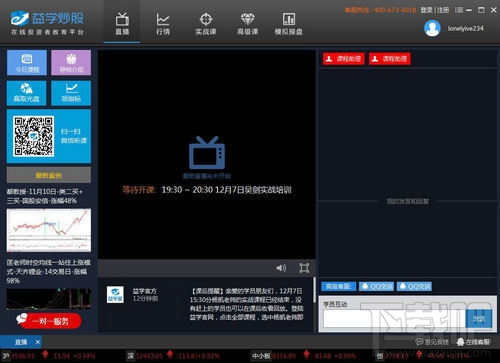Screen dimensions: 500x363
Task: Click the TV placeholder icon in video area
Action: (207, 153)
